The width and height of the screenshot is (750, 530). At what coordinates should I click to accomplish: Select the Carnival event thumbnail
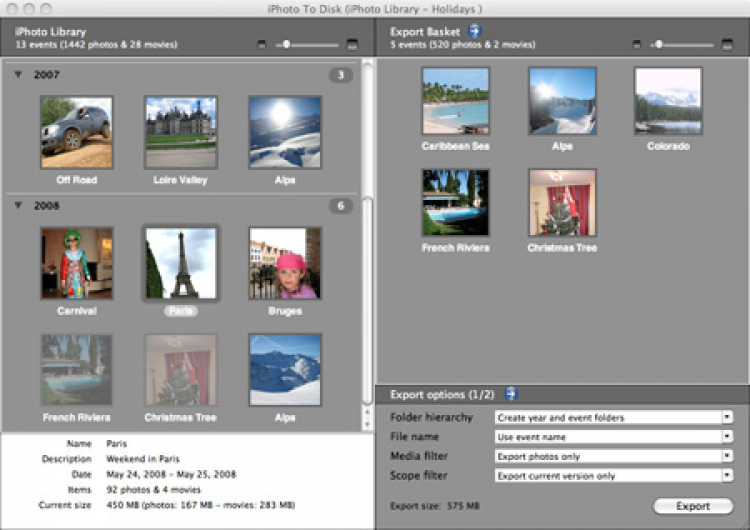click(77, 264)
